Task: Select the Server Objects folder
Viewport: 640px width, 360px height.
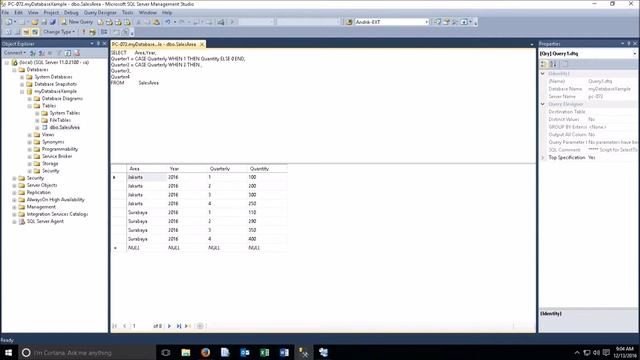Action: [x=42, y=185]
